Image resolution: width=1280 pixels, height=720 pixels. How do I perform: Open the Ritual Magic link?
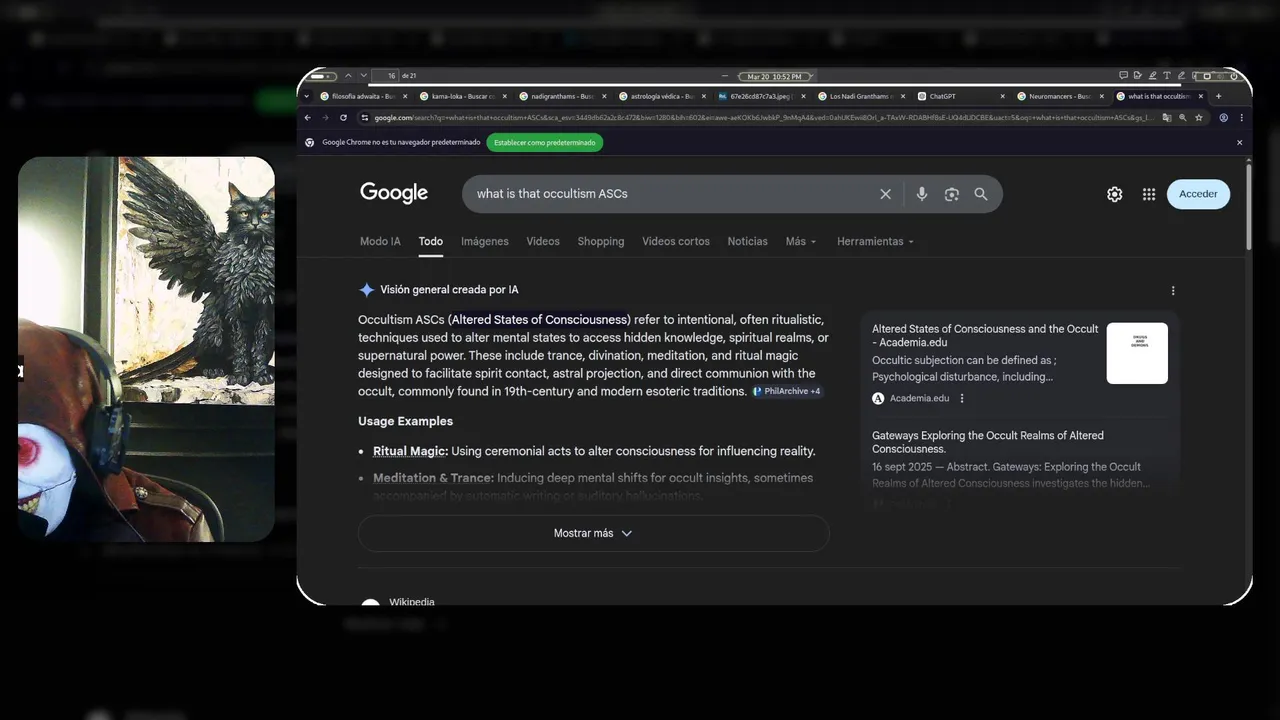coord(410,451)
